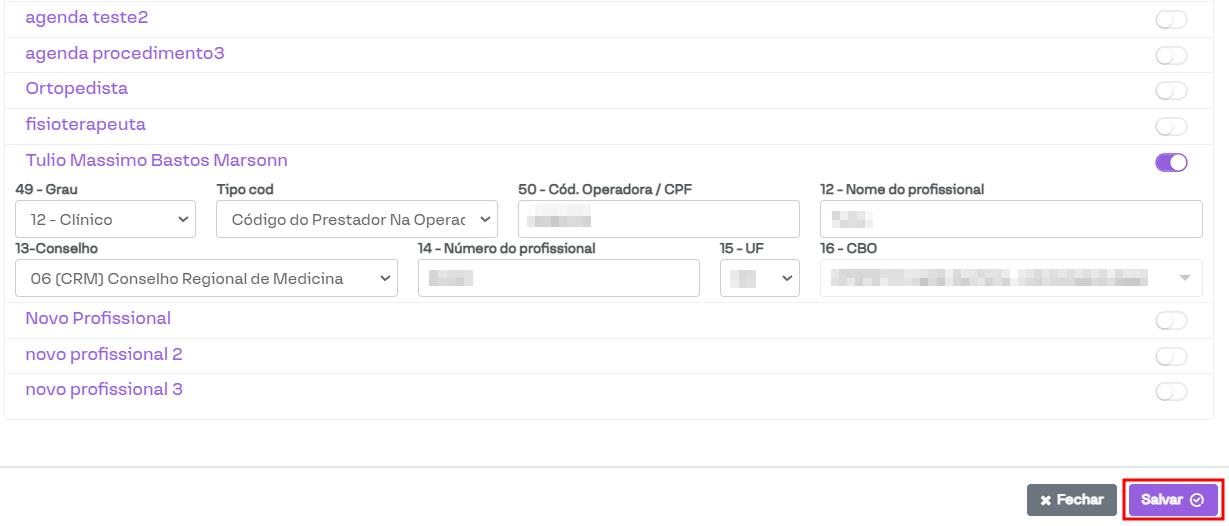
Task: Focus the Nome do profissional input
Action: (x=1011, y=219)
